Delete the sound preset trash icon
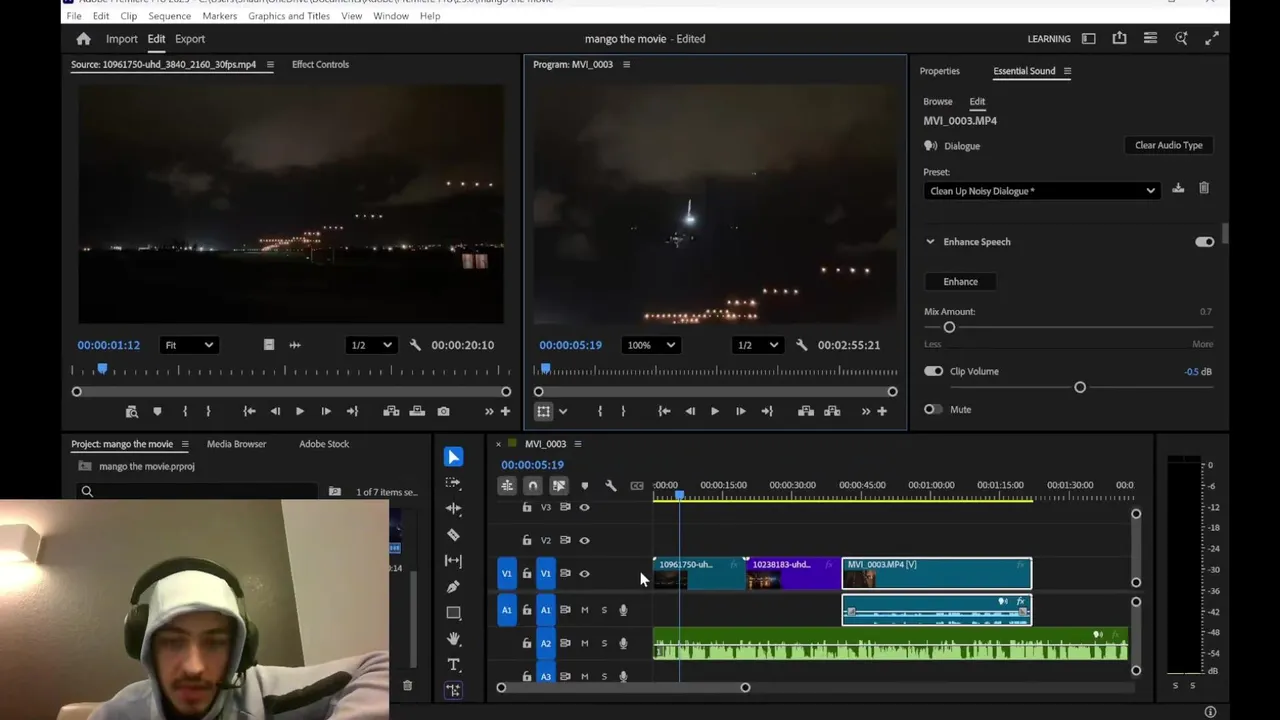Image resolution: width=1280 pixels, height=720 pixels. [x=1204, y=189]
